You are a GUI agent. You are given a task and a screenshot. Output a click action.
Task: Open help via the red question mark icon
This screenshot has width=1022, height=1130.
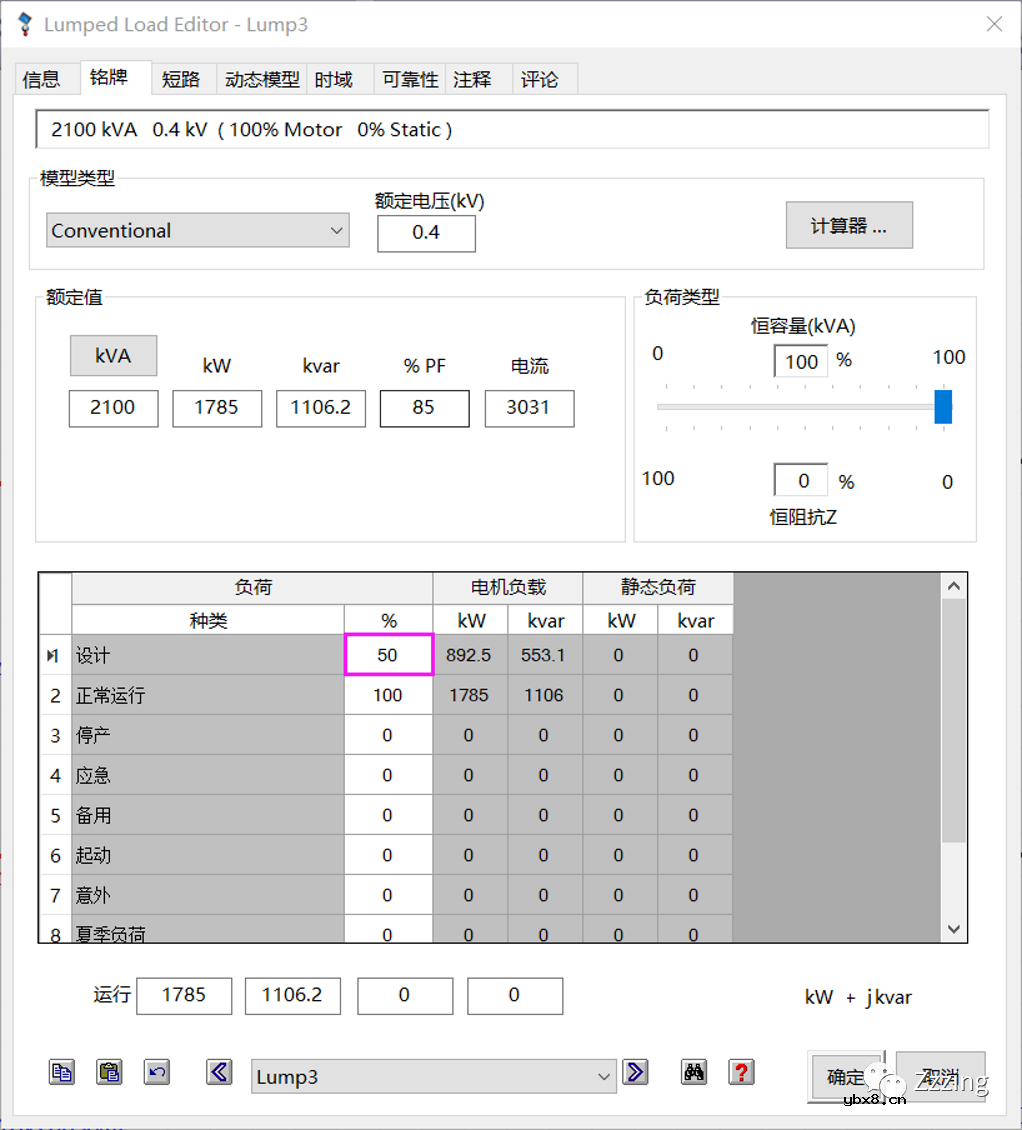pos(739,1072)
